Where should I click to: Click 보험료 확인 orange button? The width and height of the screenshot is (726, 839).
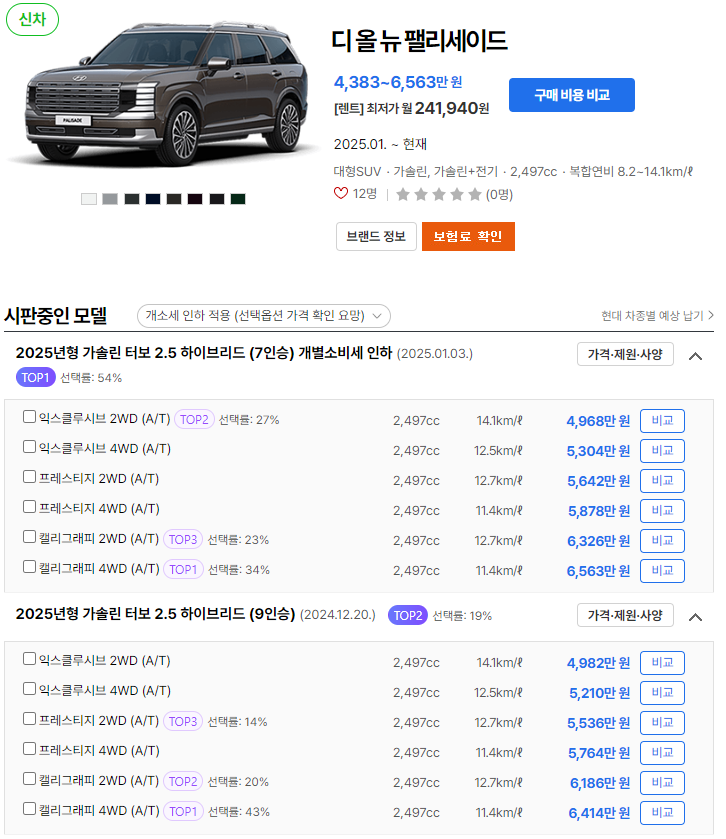pos(468,237)
